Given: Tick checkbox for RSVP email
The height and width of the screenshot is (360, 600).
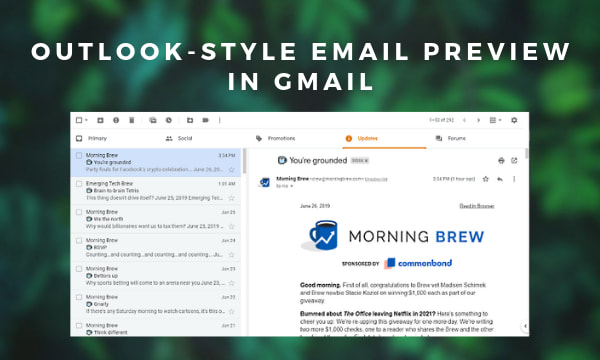Looking at the screenshot, I should pyautogui.click(x=79, y=240).
